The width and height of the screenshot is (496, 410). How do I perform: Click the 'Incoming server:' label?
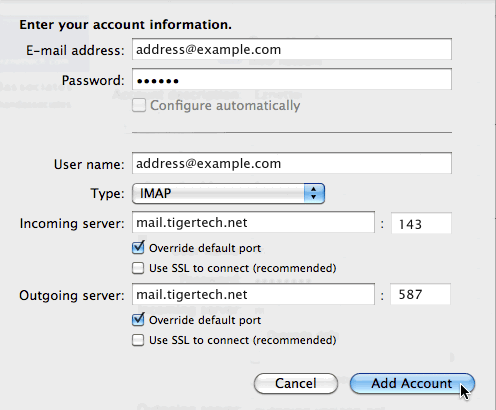coord(72,223)
